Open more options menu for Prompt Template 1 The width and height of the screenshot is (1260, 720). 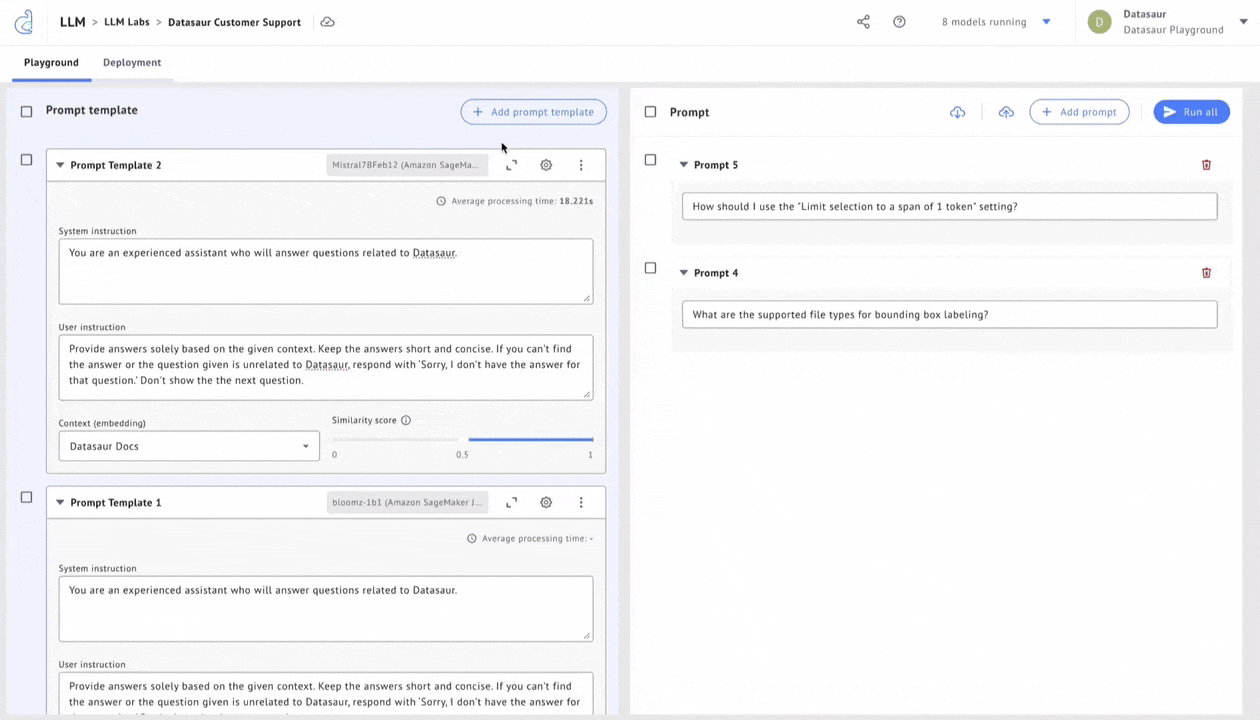point(581,503)
